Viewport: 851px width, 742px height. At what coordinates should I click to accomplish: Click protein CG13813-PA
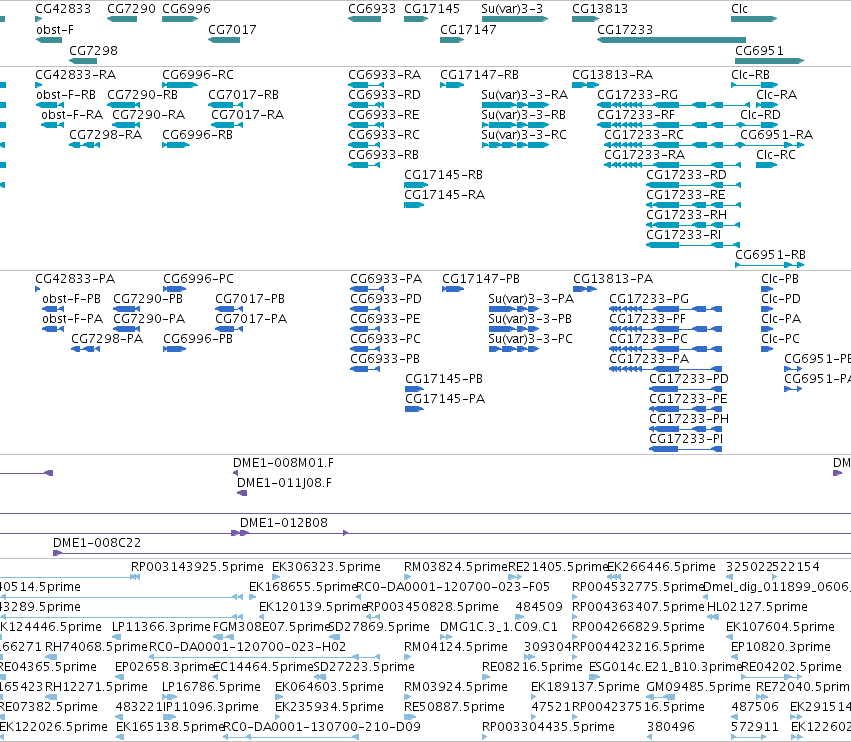[613, 279]
